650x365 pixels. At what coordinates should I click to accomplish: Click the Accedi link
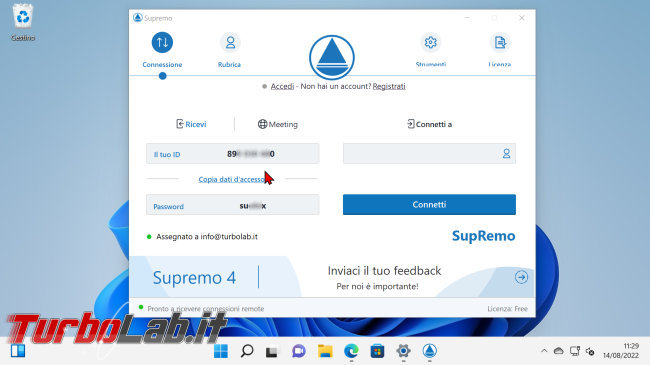282,86
